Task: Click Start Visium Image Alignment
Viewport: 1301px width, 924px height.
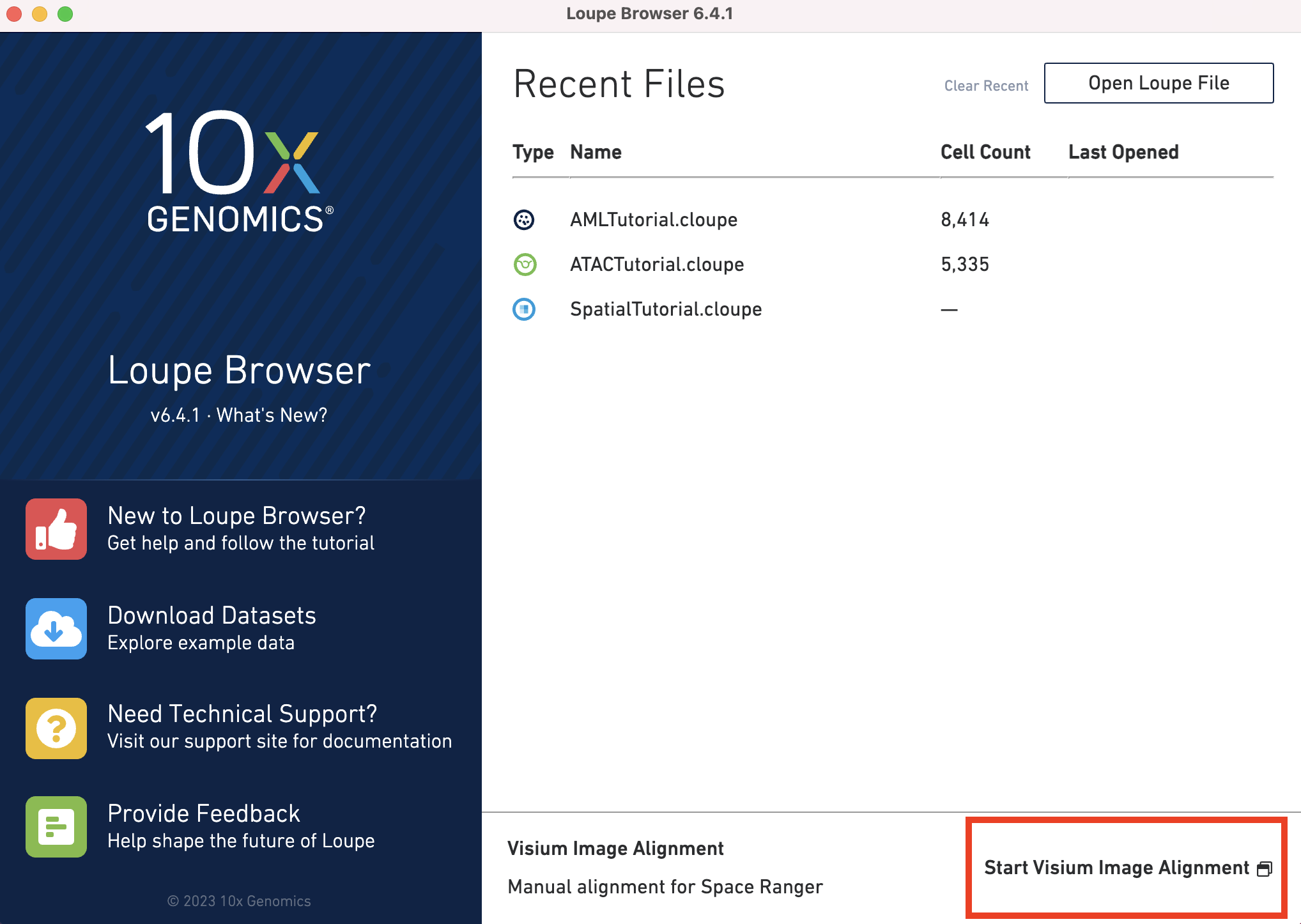Action: (x=1116, y=868)
